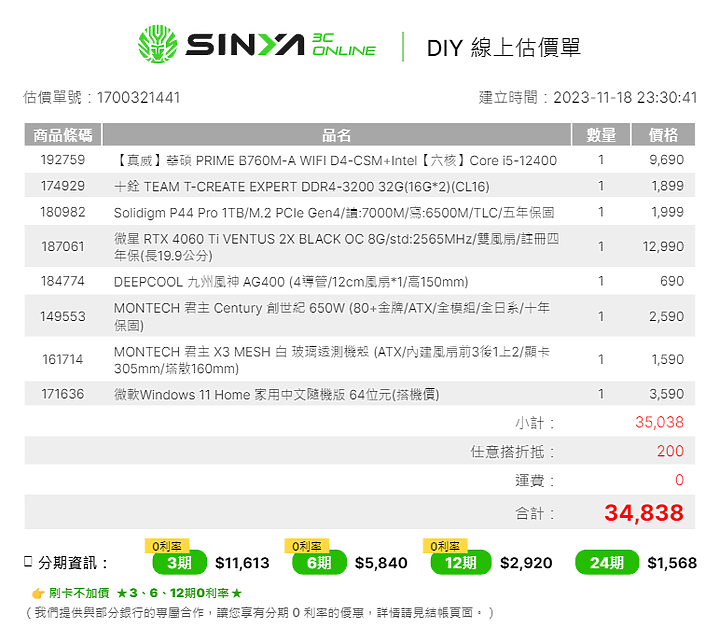
Task: Click product code 184774
Action: click(x=63, y=281)
